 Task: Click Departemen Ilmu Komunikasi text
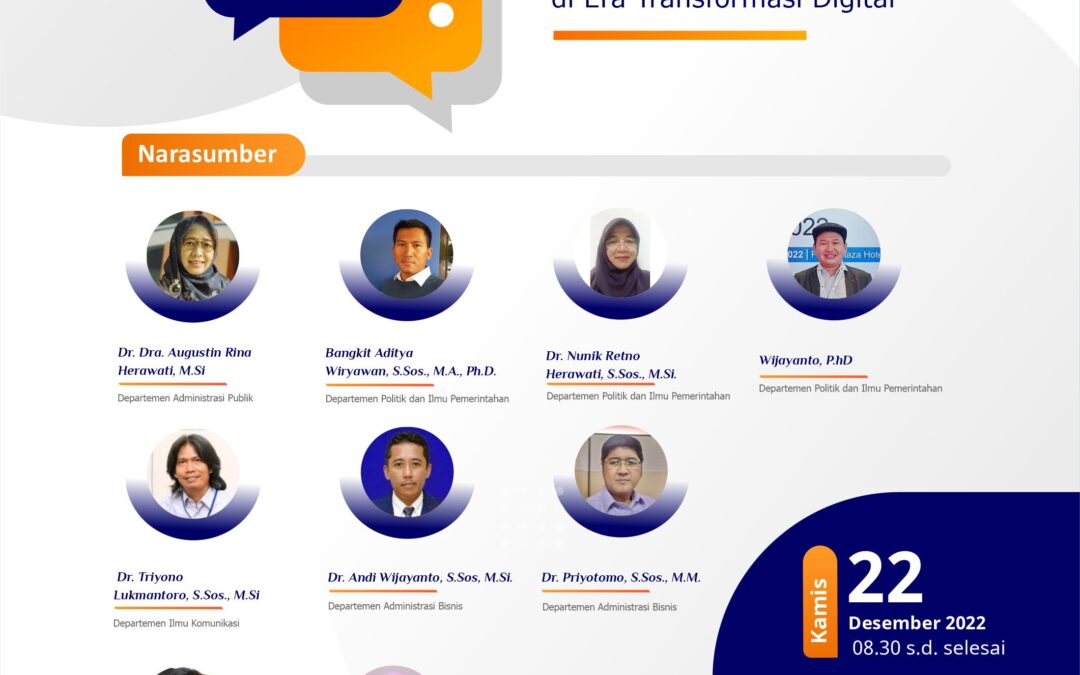176,623
